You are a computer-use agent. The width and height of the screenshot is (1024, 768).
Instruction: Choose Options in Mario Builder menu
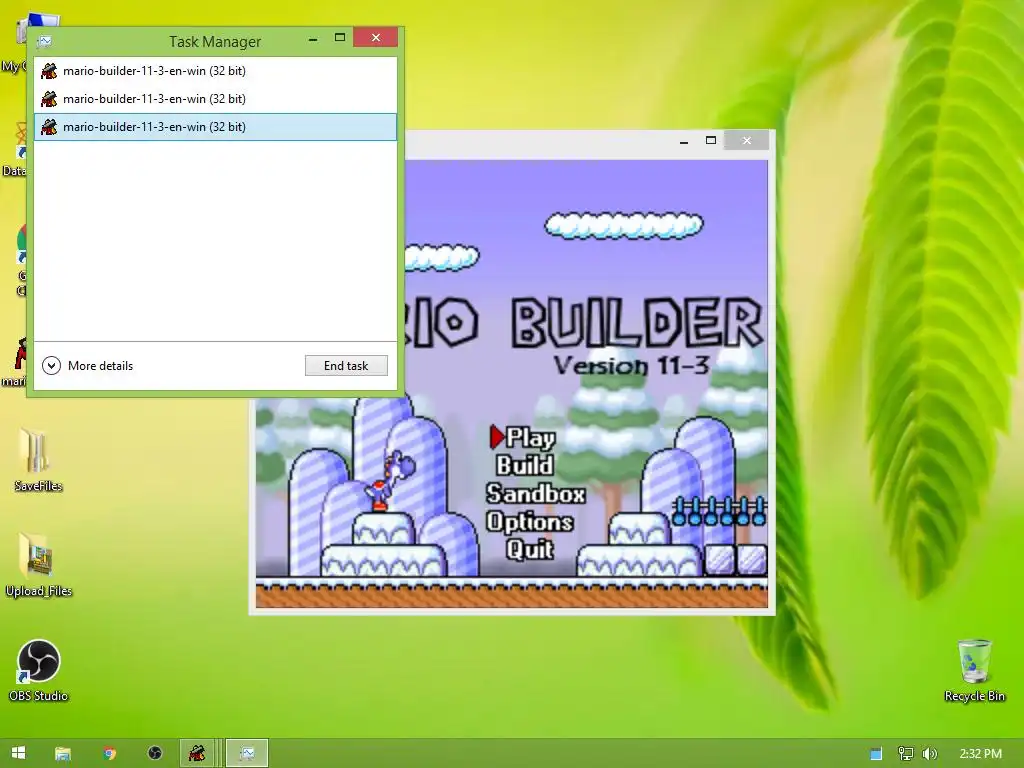tap(530, 522)
